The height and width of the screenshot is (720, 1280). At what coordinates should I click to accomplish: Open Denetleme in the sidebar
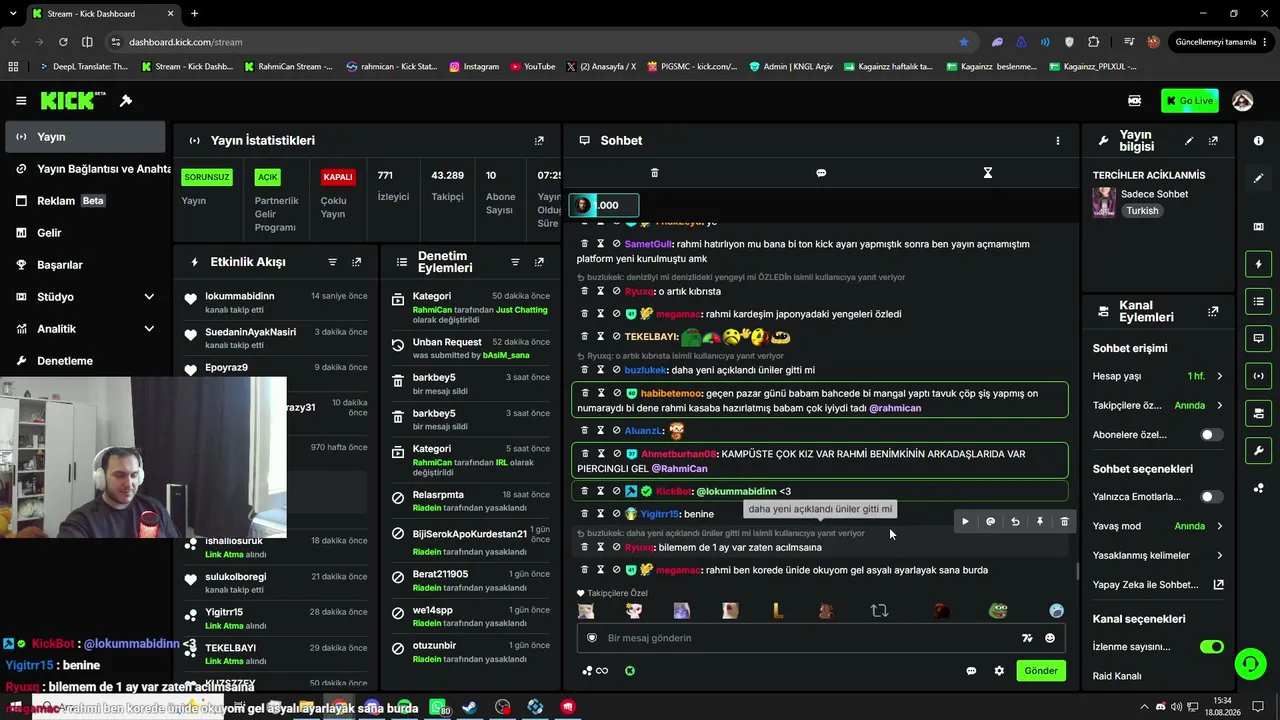85,361
